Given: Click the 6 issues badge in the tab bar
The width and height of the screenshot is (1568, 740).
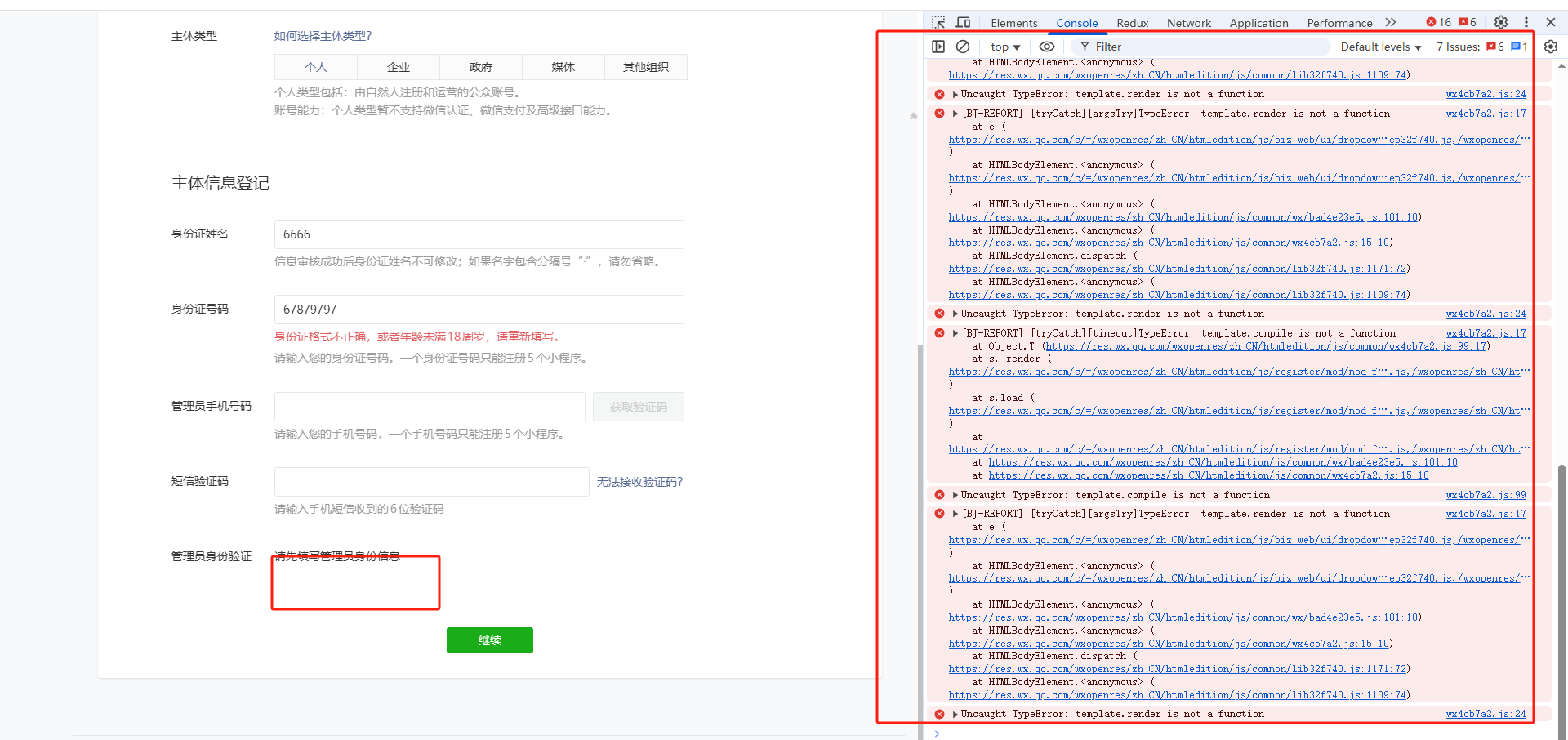Looking at the screenshot, I should [1468, 22].
